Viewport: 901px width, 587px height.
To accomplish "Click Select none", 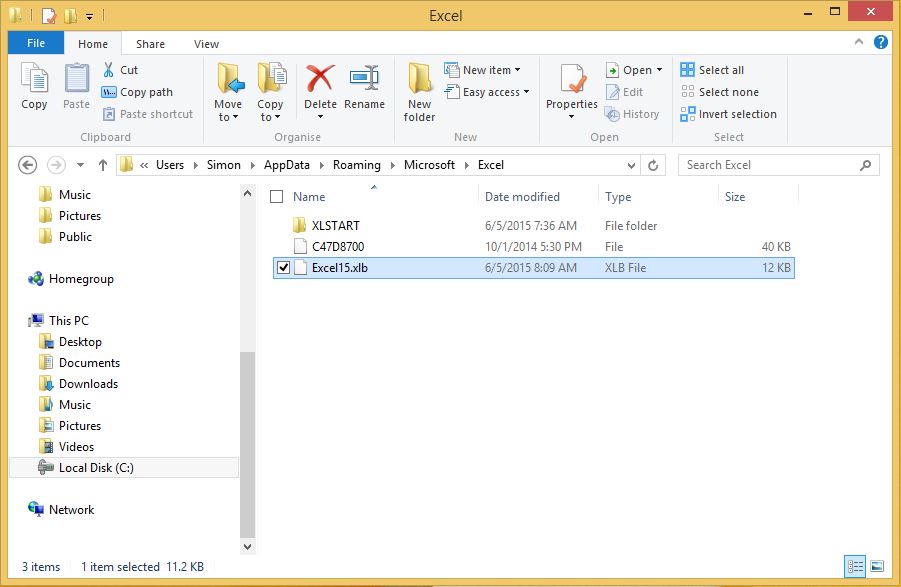I will point(719,92).
